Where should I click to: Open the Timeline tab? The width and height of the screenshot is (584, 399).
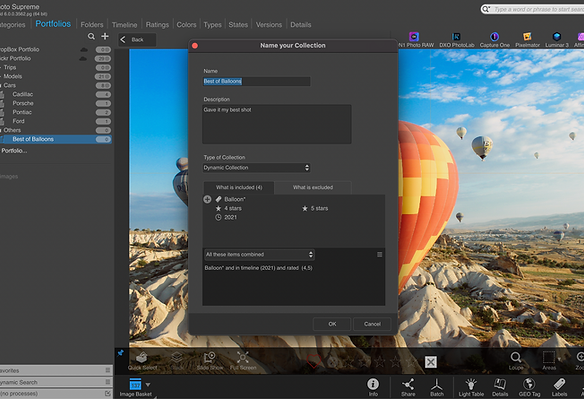coord(124,25)
